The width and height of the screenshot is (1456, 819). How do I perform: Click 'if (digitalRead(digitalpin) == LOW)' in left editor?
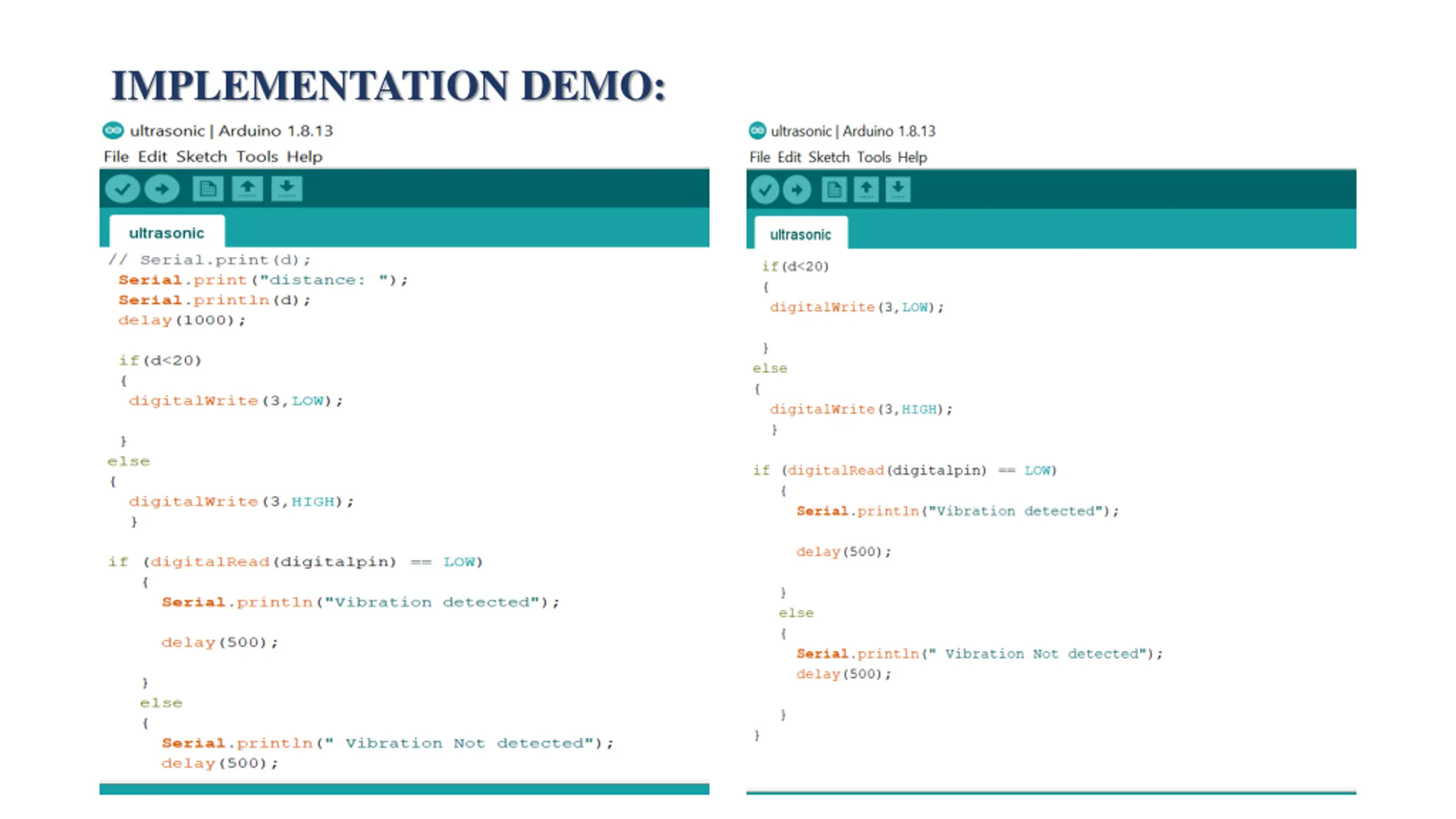[x=296, y=562]
